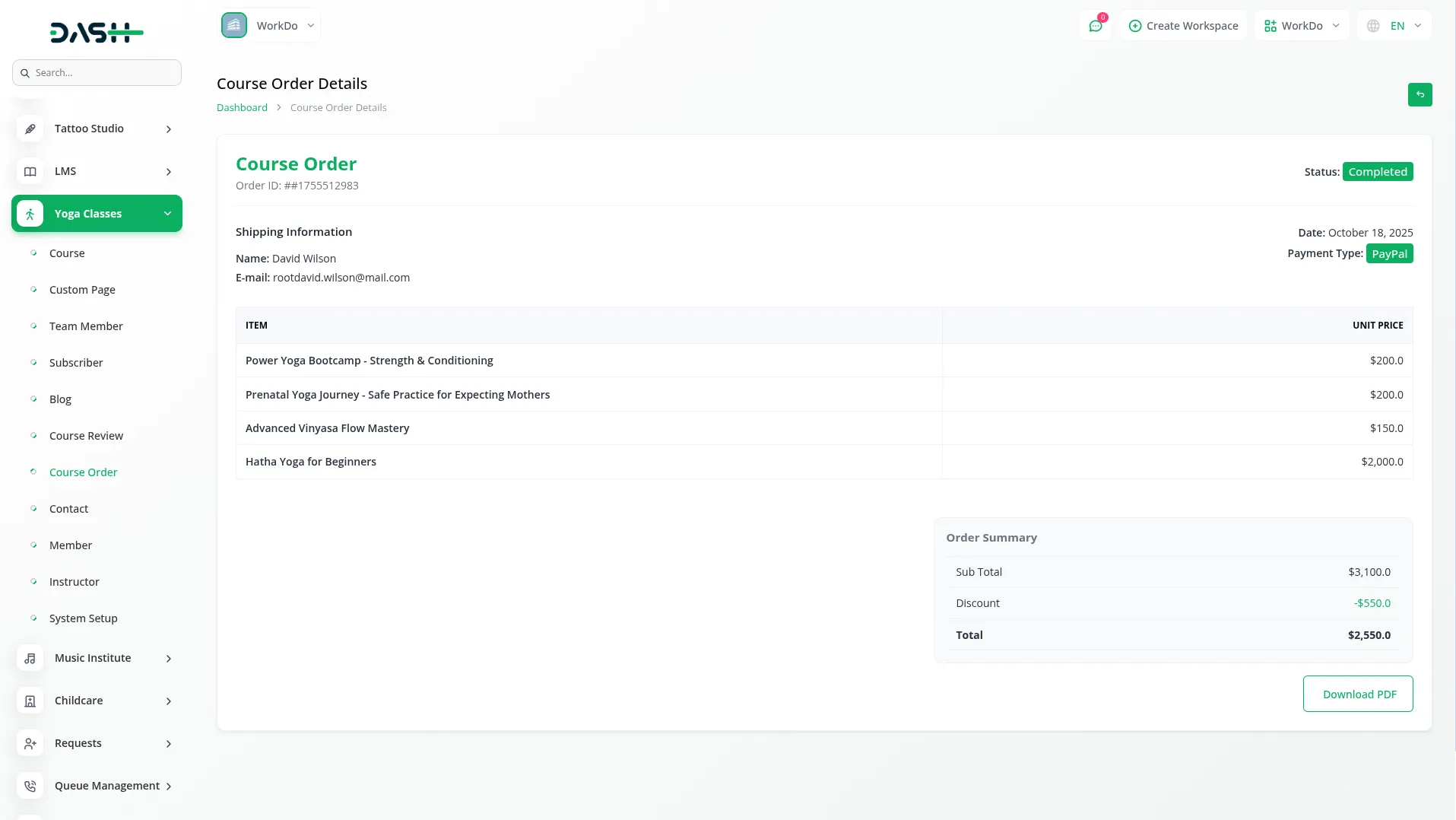Select Instructor in the sidebar
Image resolution: width=1456 pixels, height=820 pixels.
point(74,582)
